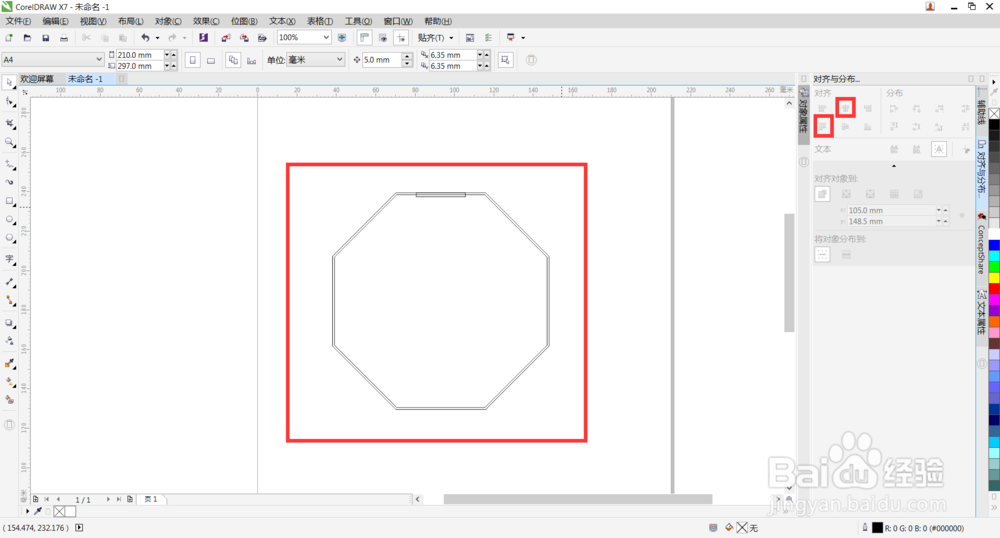This screenshot has height=538, width=1000.
Task: Click the Import icon in the toolbar
Action: click(x=226, y=38)
